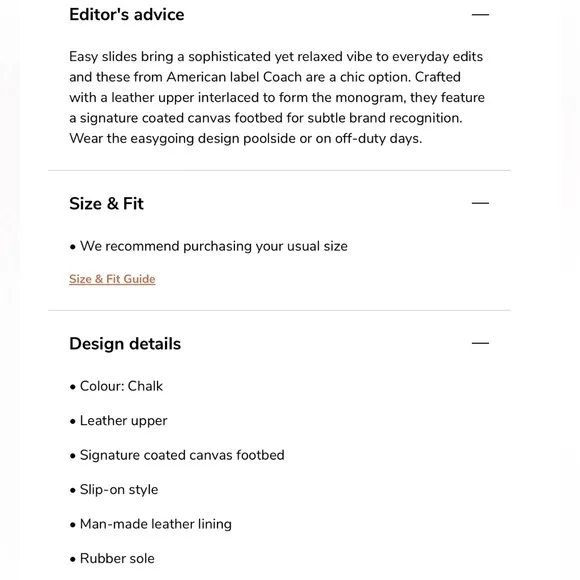Viewport: 580px width, 580px height.
Task: Click the Colour: Chalk bullet item
Action: point(116,386)
